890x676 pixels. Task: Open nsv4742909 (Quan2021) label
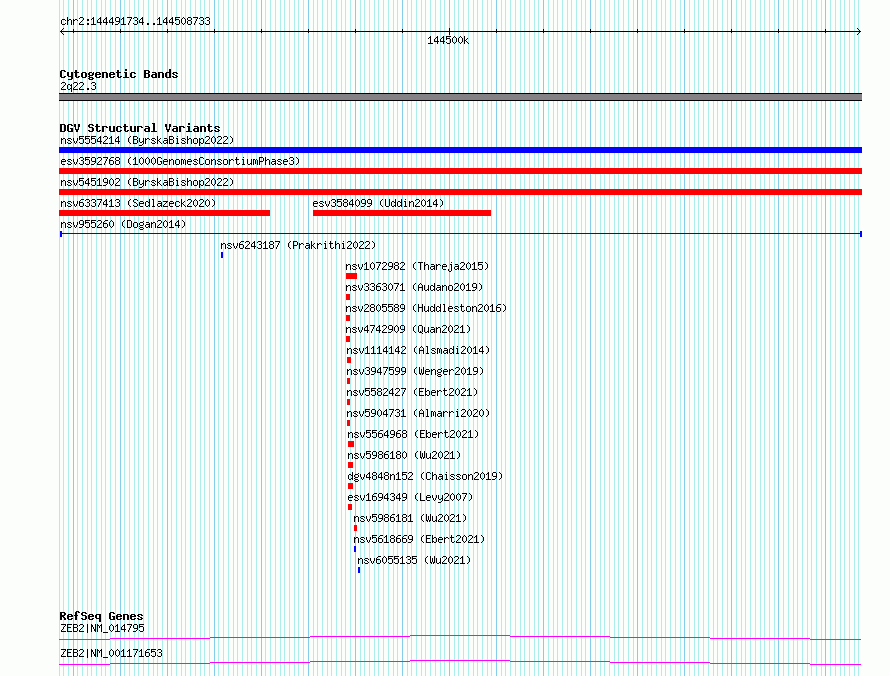(x=408, y=329)
